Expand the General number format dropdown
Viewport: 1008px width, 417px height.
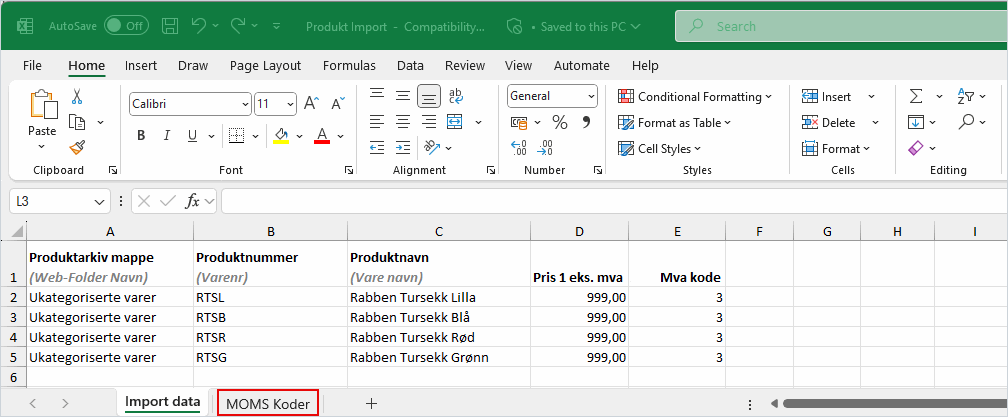[591, 97]
